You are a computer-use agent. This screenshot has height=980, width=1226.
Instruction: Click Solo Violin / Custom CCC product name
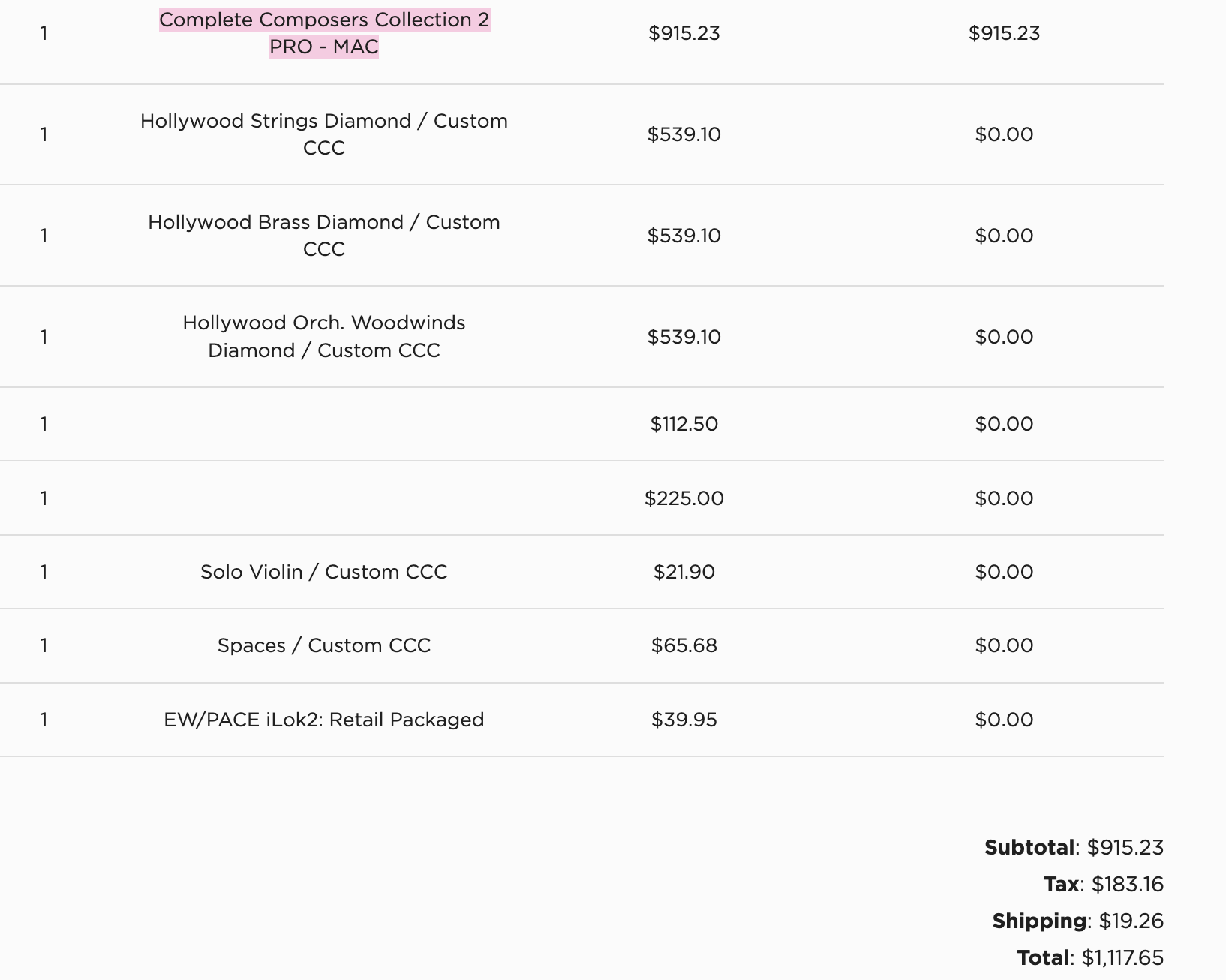[324, 572]
